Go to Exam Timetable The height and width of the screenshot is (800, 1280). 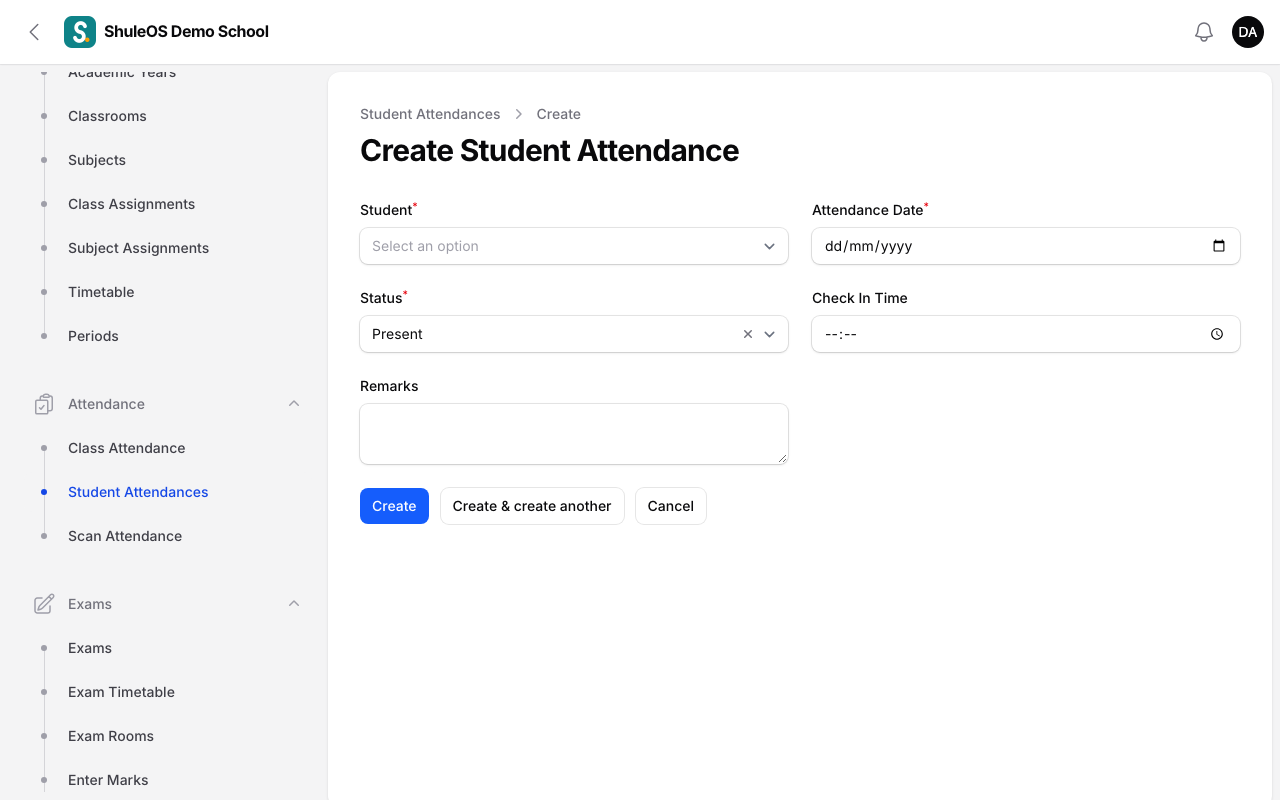tap(121, 692)
